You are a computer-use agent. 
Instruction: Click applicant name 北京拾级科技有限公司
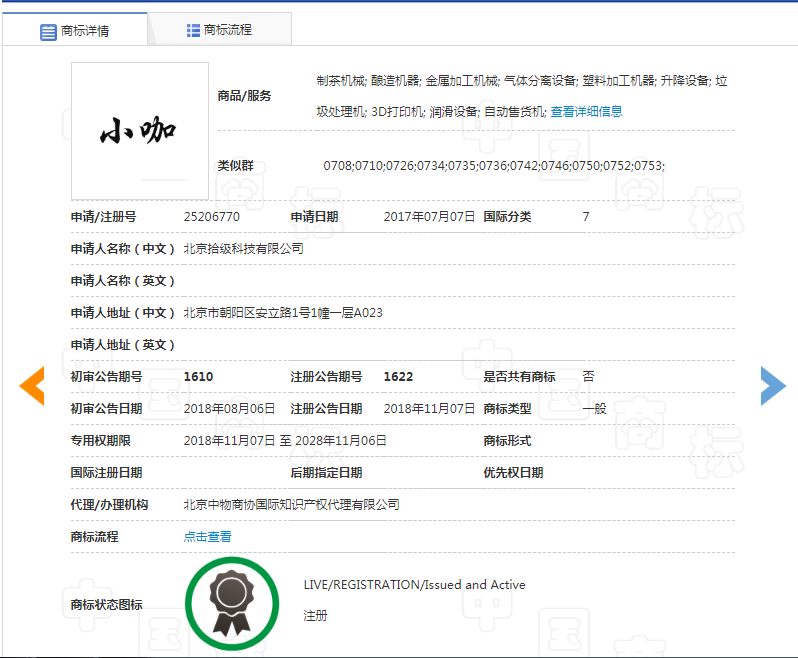(x=243, y=249)
